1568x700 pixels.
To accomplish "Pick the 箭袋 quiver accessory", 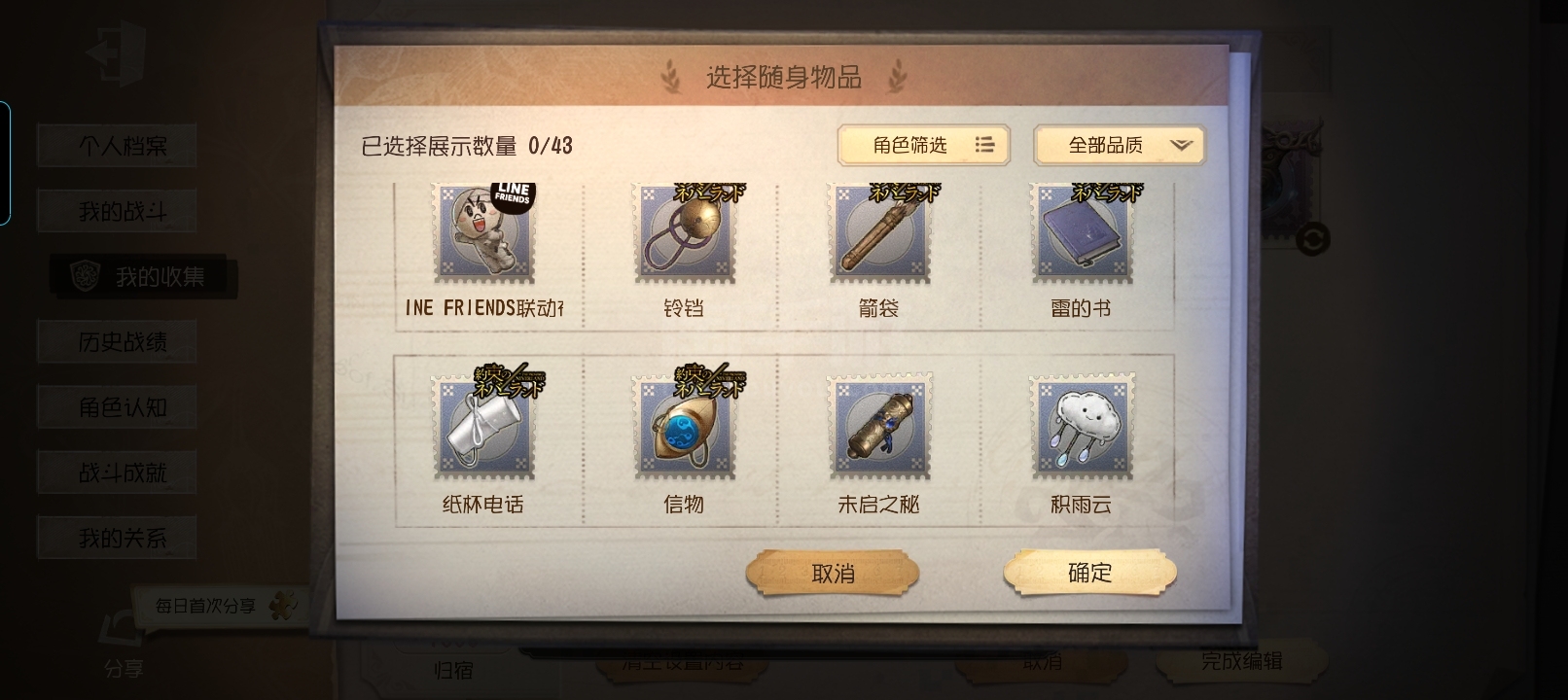I will [x=879, y=233].
